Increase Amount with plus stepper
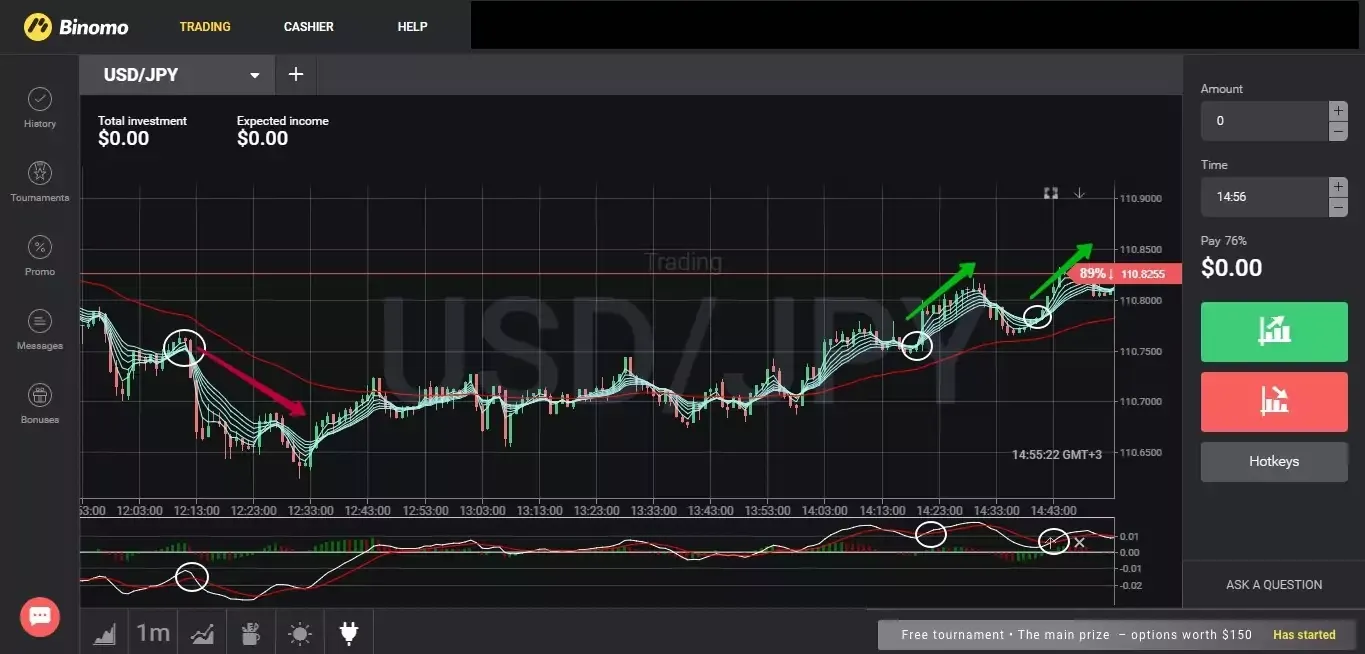The width and height of the screenshot is (1365, 654). coord(1338,111)
